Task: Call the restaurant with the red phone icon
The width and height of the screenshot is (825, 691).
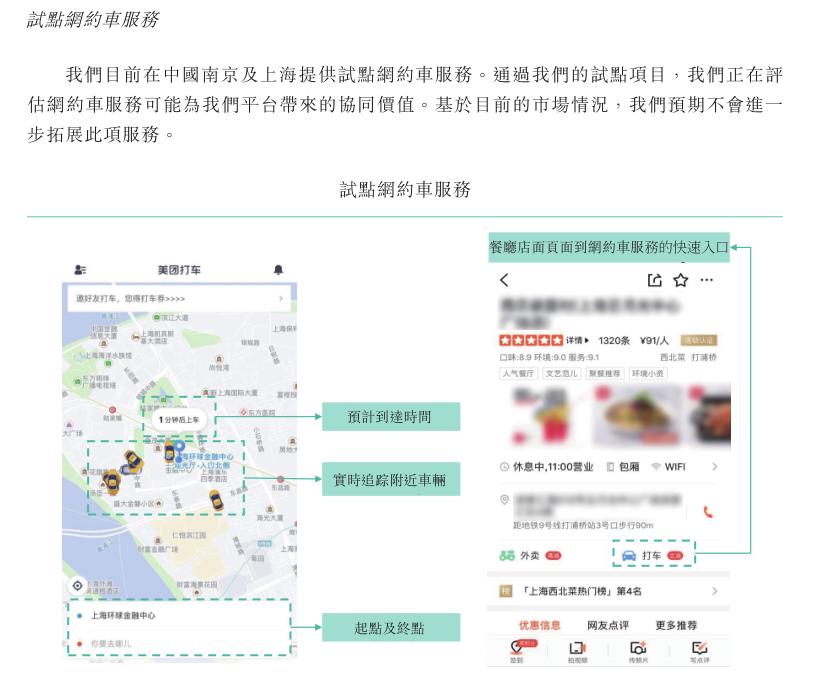Action: tap(708, 512)
